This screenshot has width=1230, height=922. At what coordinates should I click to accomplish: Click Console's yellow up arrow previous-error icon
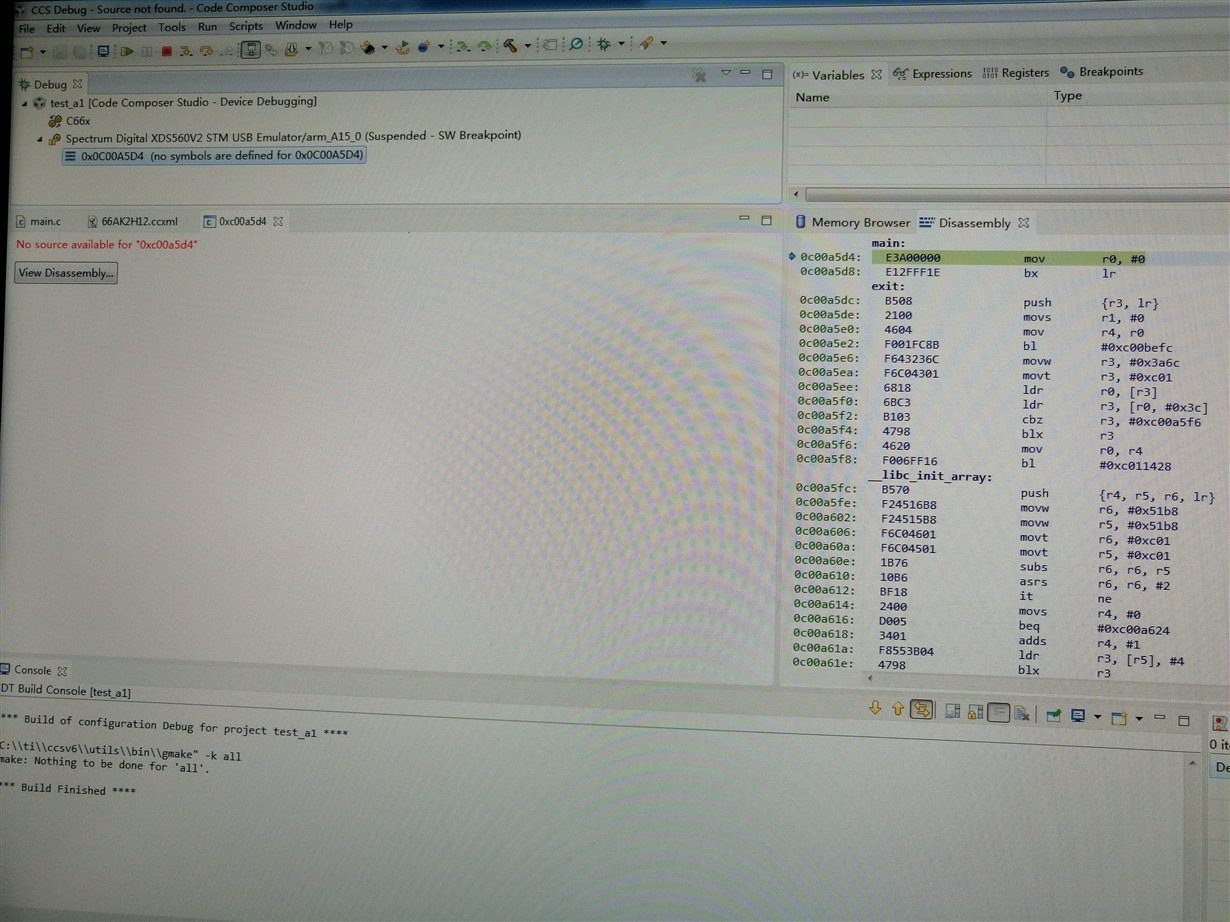pyautogui.click(x=898, y=709)
